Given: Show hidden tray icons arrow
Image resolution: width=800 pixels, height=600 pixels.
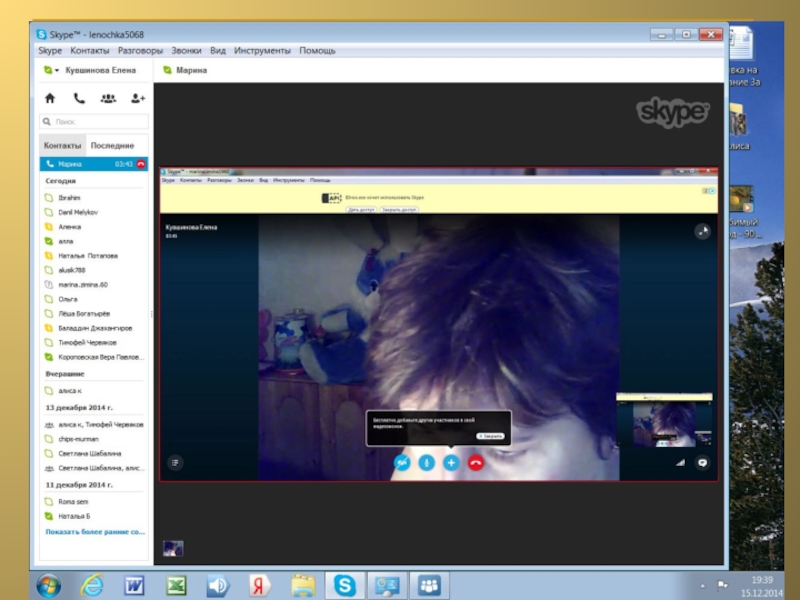Looking at the screenshot, I should [x=703, y=586].
